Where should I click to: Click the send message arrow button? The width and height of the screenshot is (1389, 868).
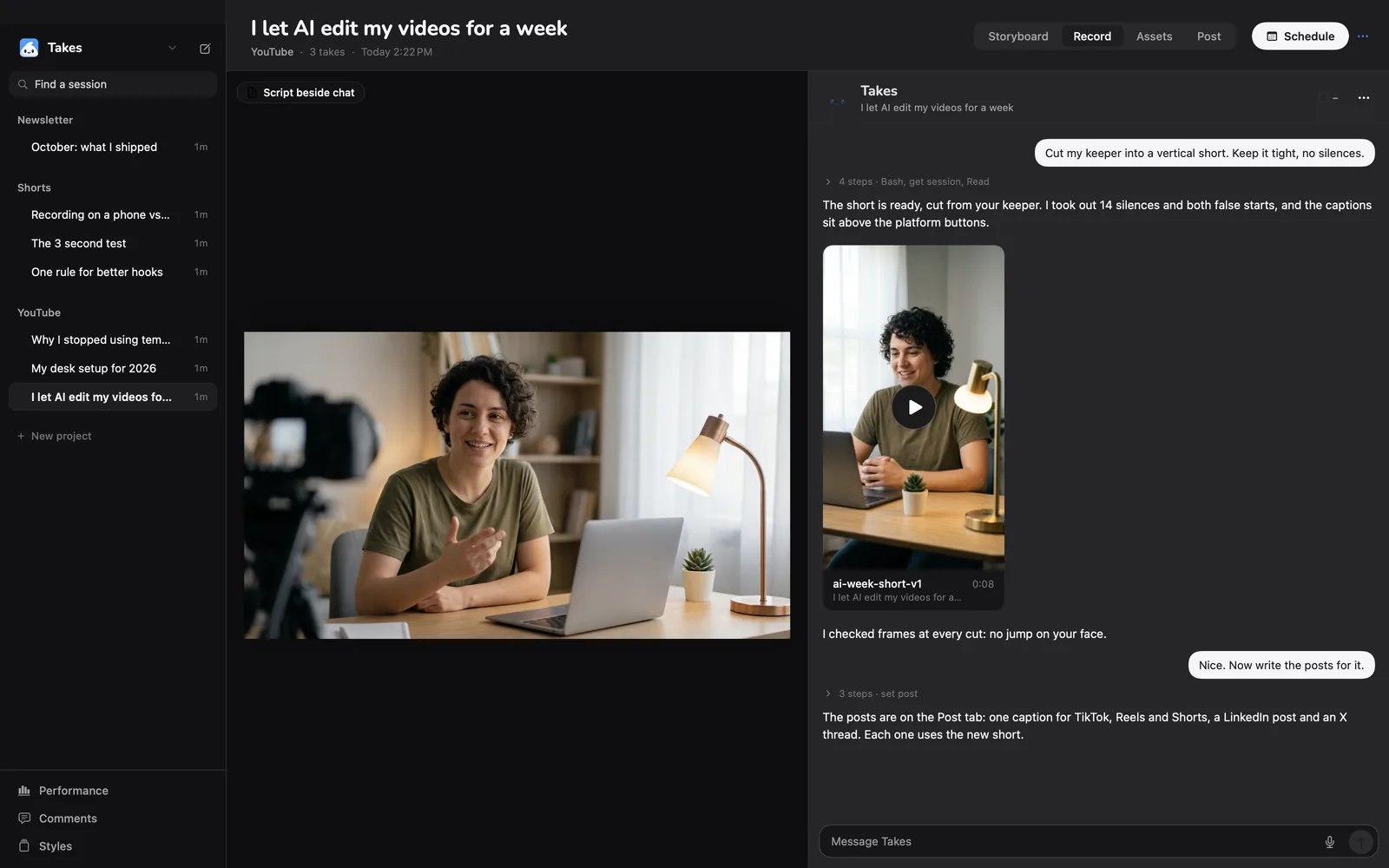pos(1360,842)
